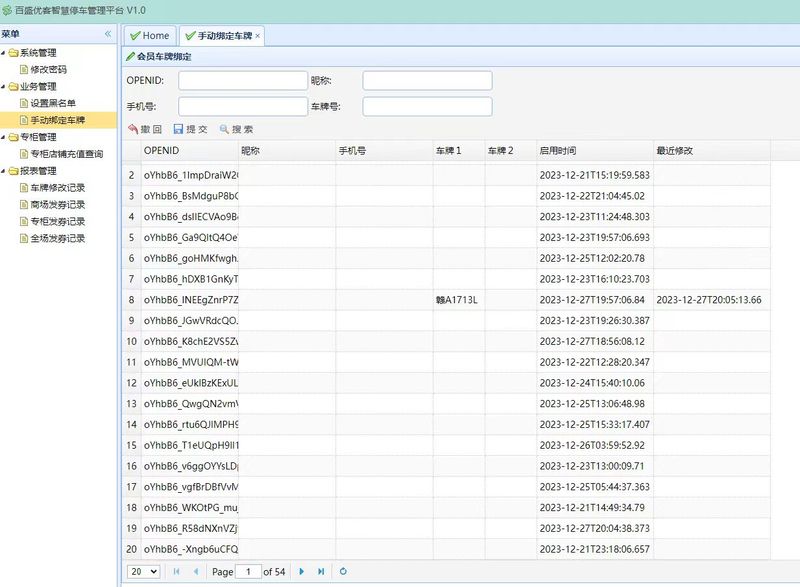Close the 手动绑定车牌 tab
Image resolution: width=800 pixels, height=587 pixels.
[258, 36]
